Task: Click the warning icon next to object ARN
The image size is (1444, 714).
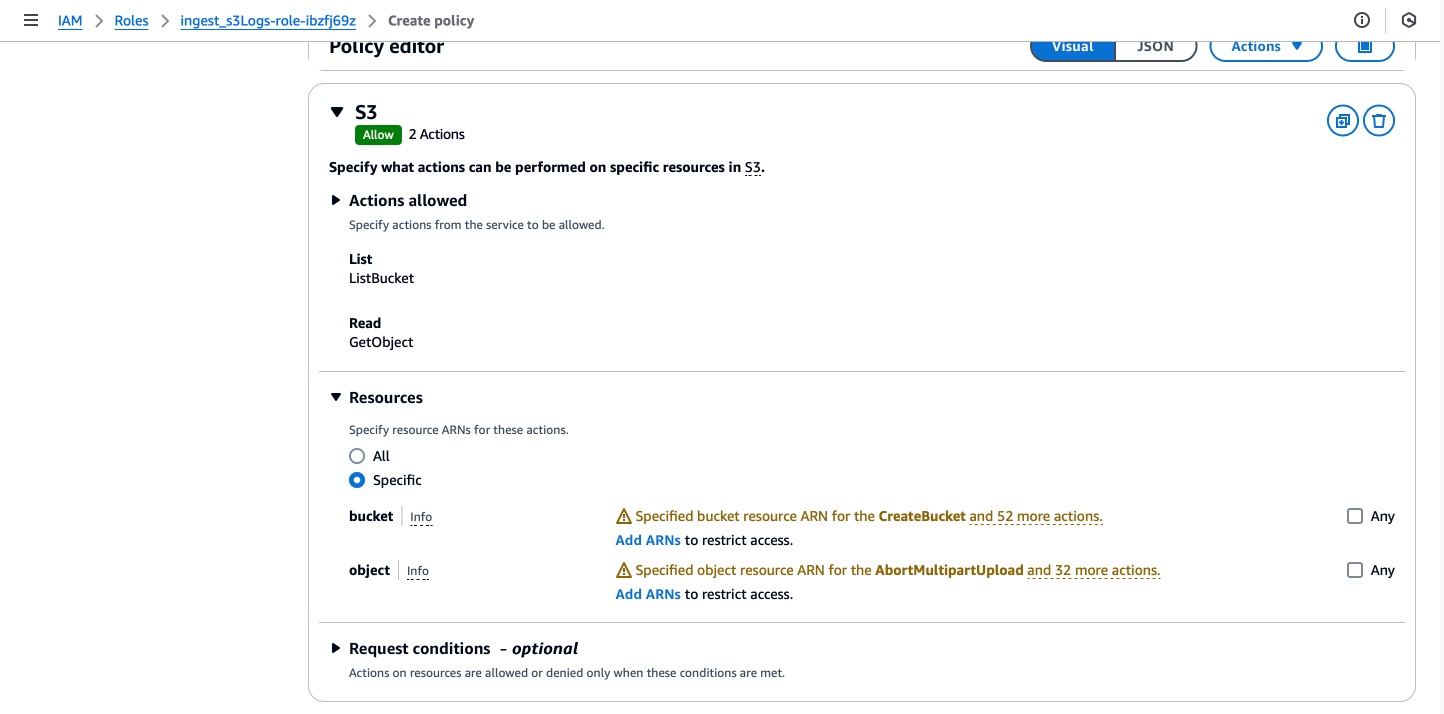Action: click(624, 571)
